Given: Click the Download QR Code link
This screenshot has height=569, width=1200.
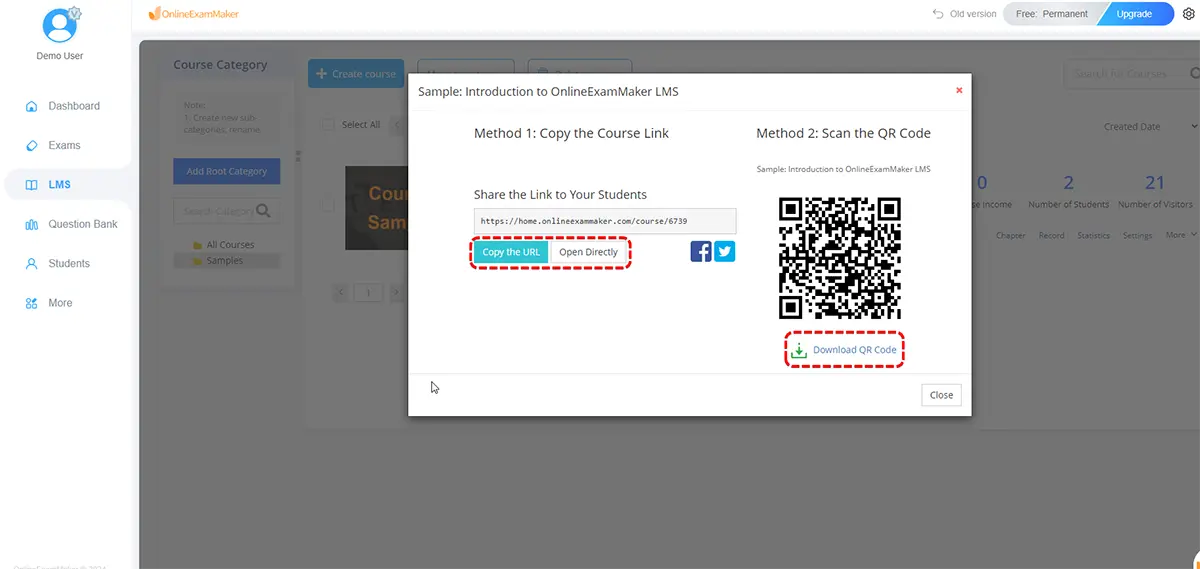Looking at the screenshot, I should point(854,350).
